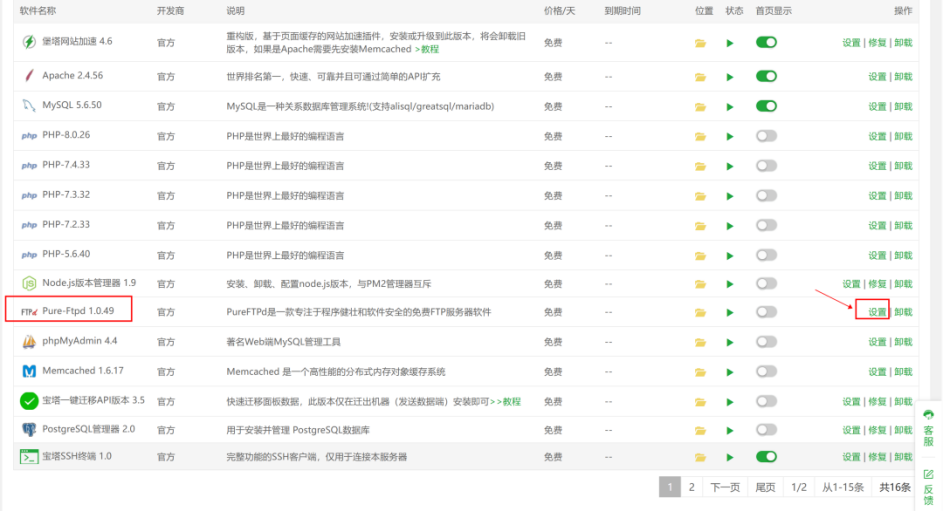Click the Node.js hexagon icon
This screenshot has height=512, width=943.
pos(29,283)
